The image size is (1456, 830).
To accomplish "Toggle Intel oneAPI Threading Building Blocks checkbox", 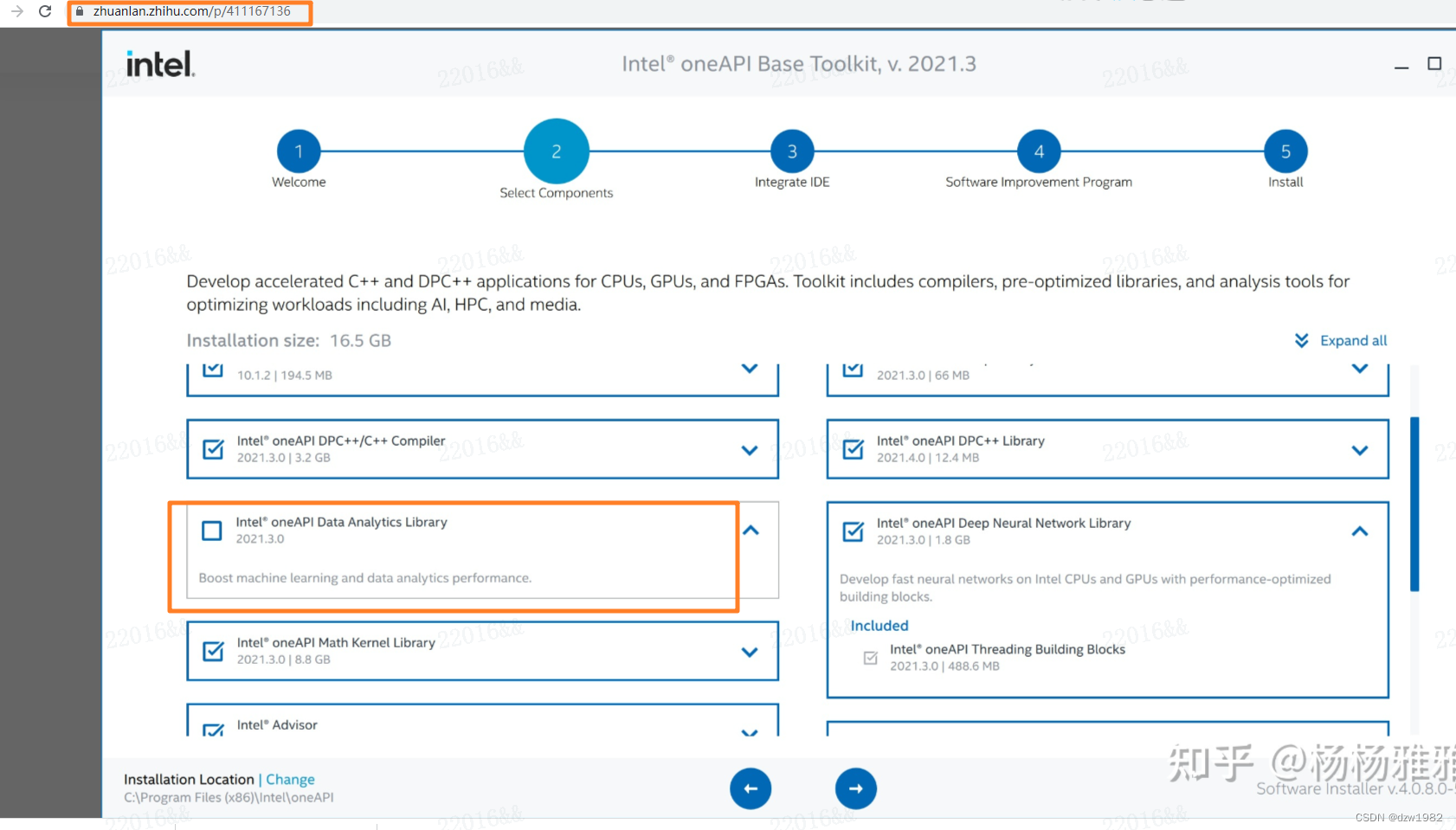I will coord(871,658).
